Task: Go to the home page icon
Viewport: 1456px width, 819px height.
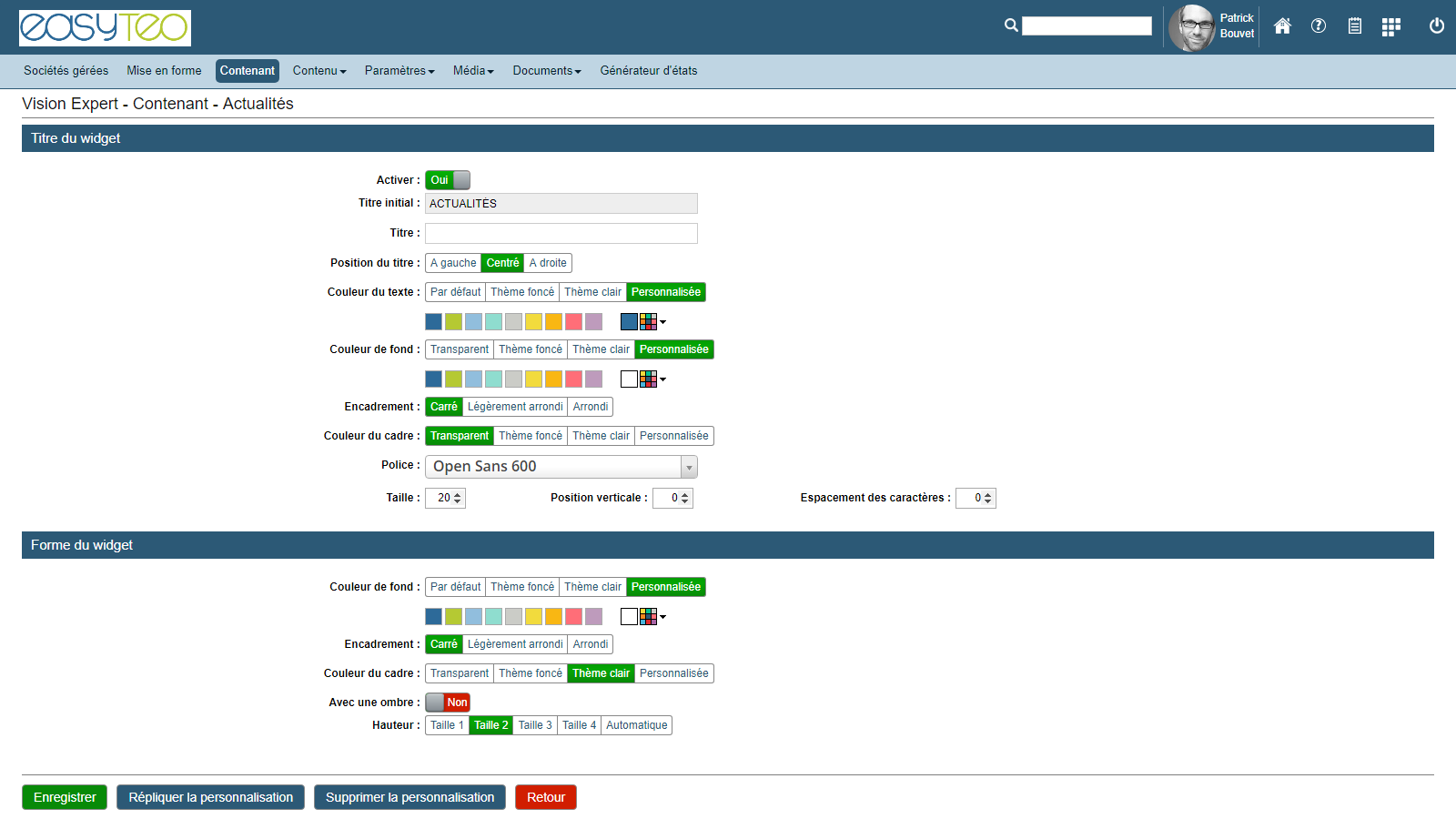Action: pyautogui.click(x=1282, y=26)
